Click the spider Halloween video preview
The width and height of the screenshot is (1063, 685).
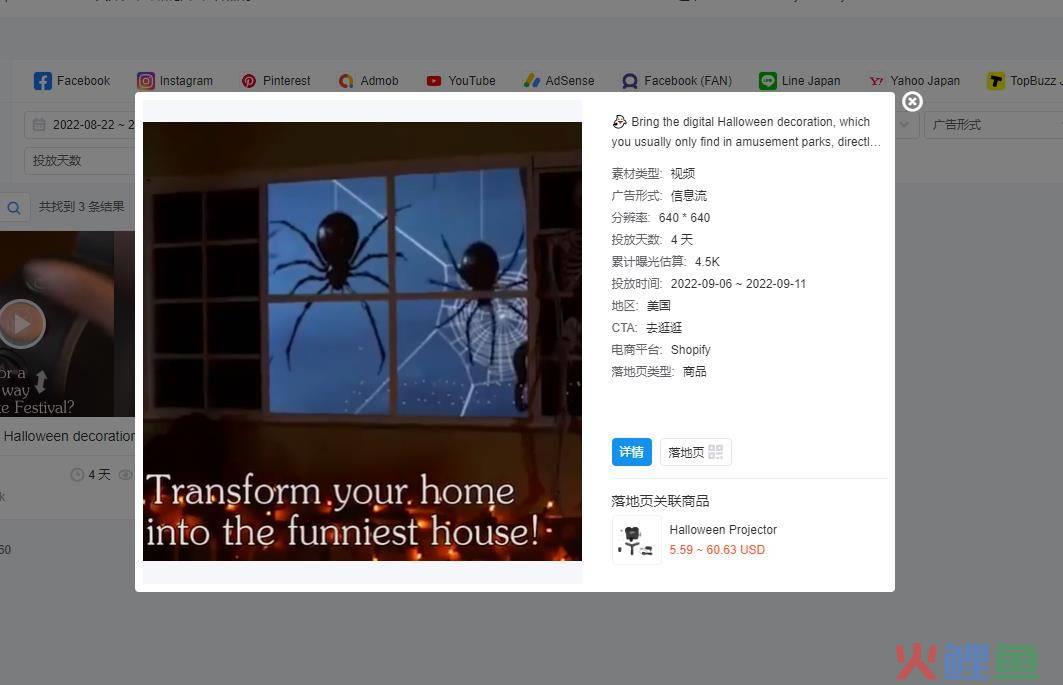[362, 341]
